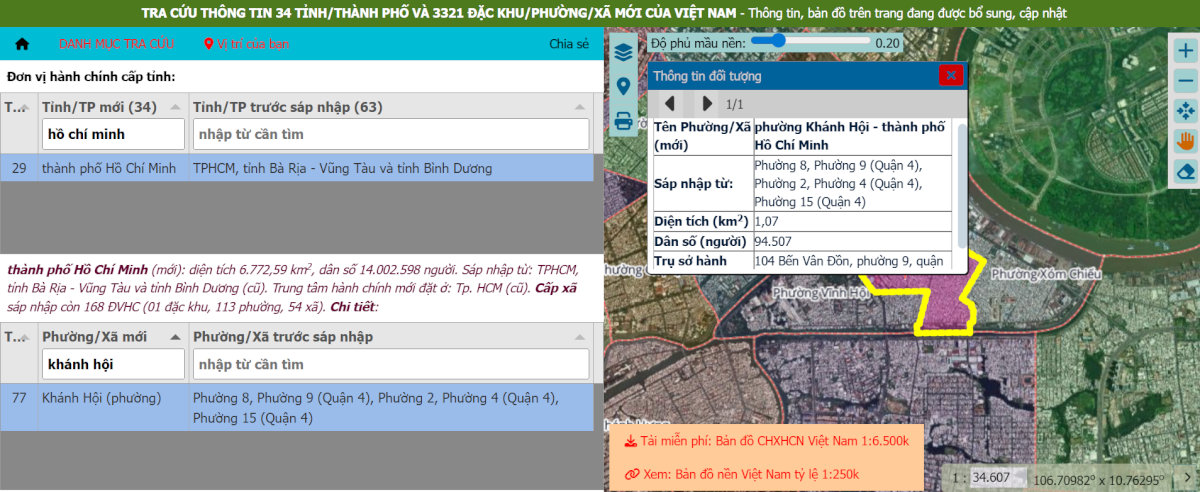Zoom in on the map
The width and height of the screenshot is (1200, 492).
click(x=1186, y=50)
